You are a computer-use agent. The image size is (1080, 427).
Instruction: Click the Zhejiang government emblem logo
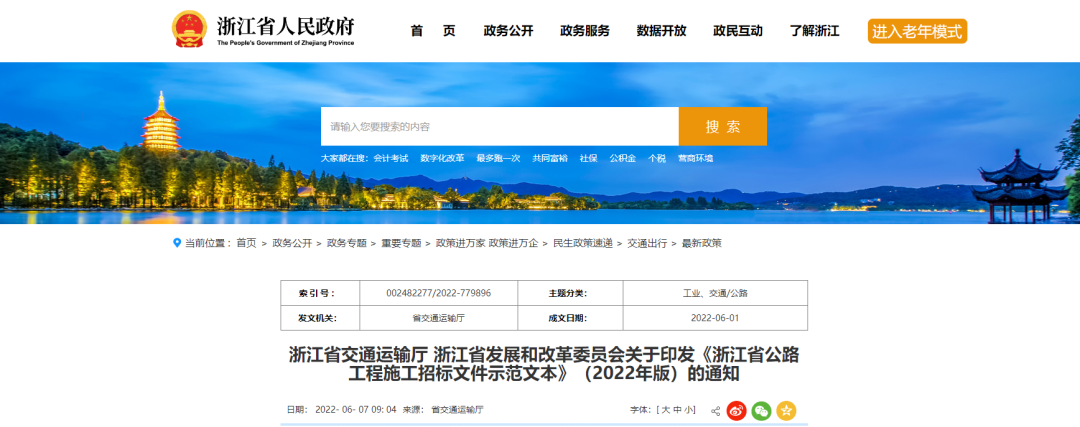pos(189,29)
